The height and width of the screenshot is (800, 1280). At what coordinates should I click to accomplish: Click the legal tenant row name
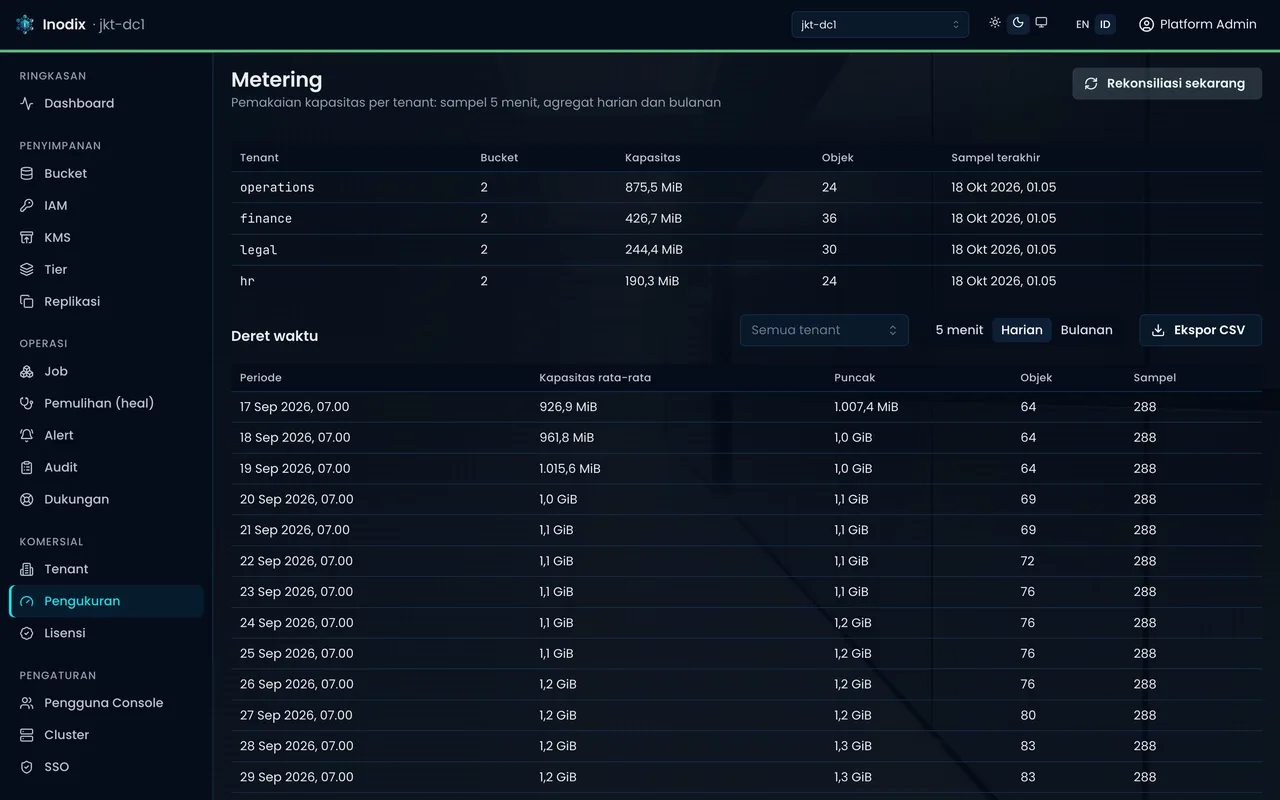point(259,250)
